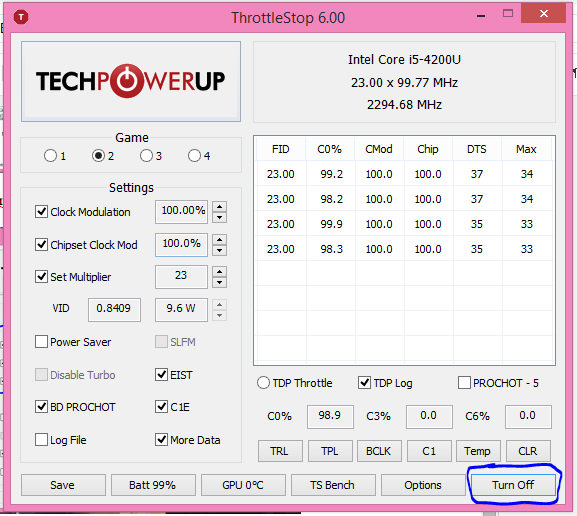Close the ThrottleStop window
577x516 pixels.
(x=544, y=14)
